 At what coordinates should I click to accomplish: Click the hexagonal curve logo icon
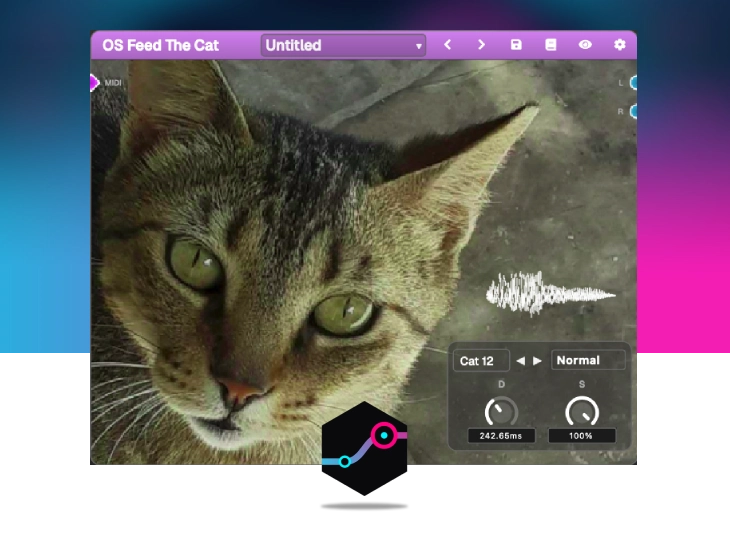click(x=365, y=448)
